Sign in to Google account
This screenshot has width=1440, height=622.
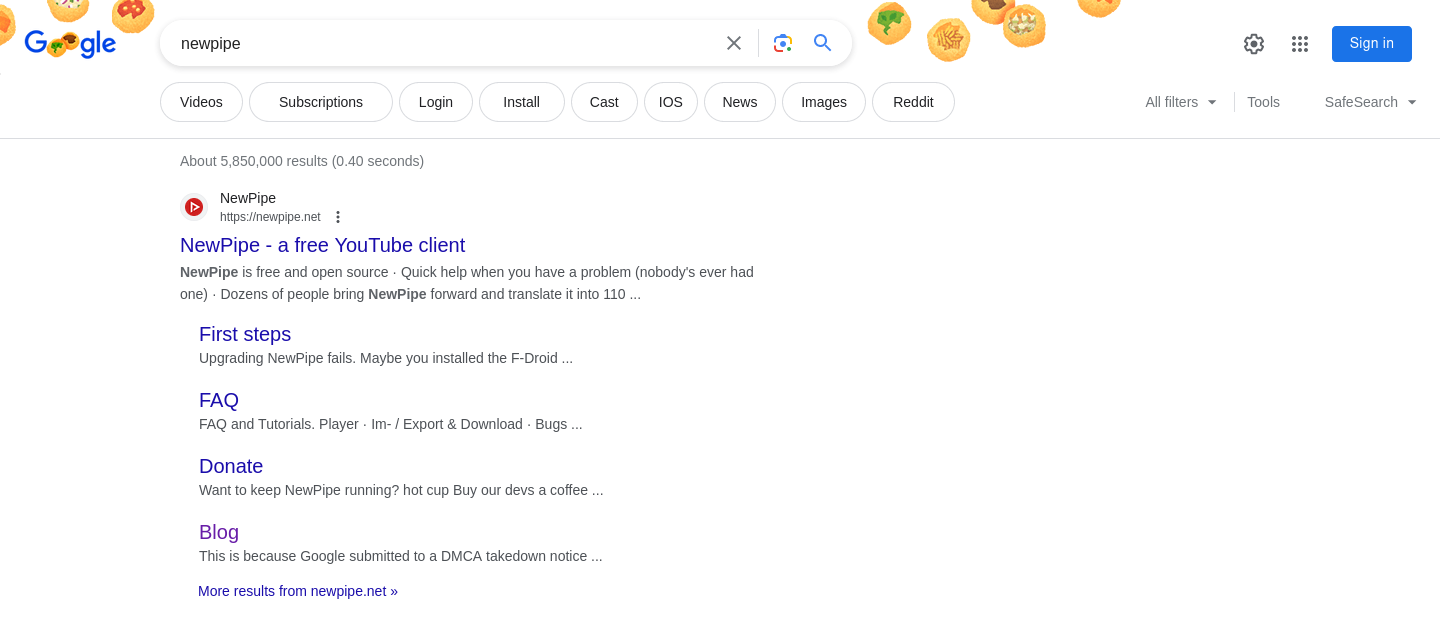(x=1371, y=44)
